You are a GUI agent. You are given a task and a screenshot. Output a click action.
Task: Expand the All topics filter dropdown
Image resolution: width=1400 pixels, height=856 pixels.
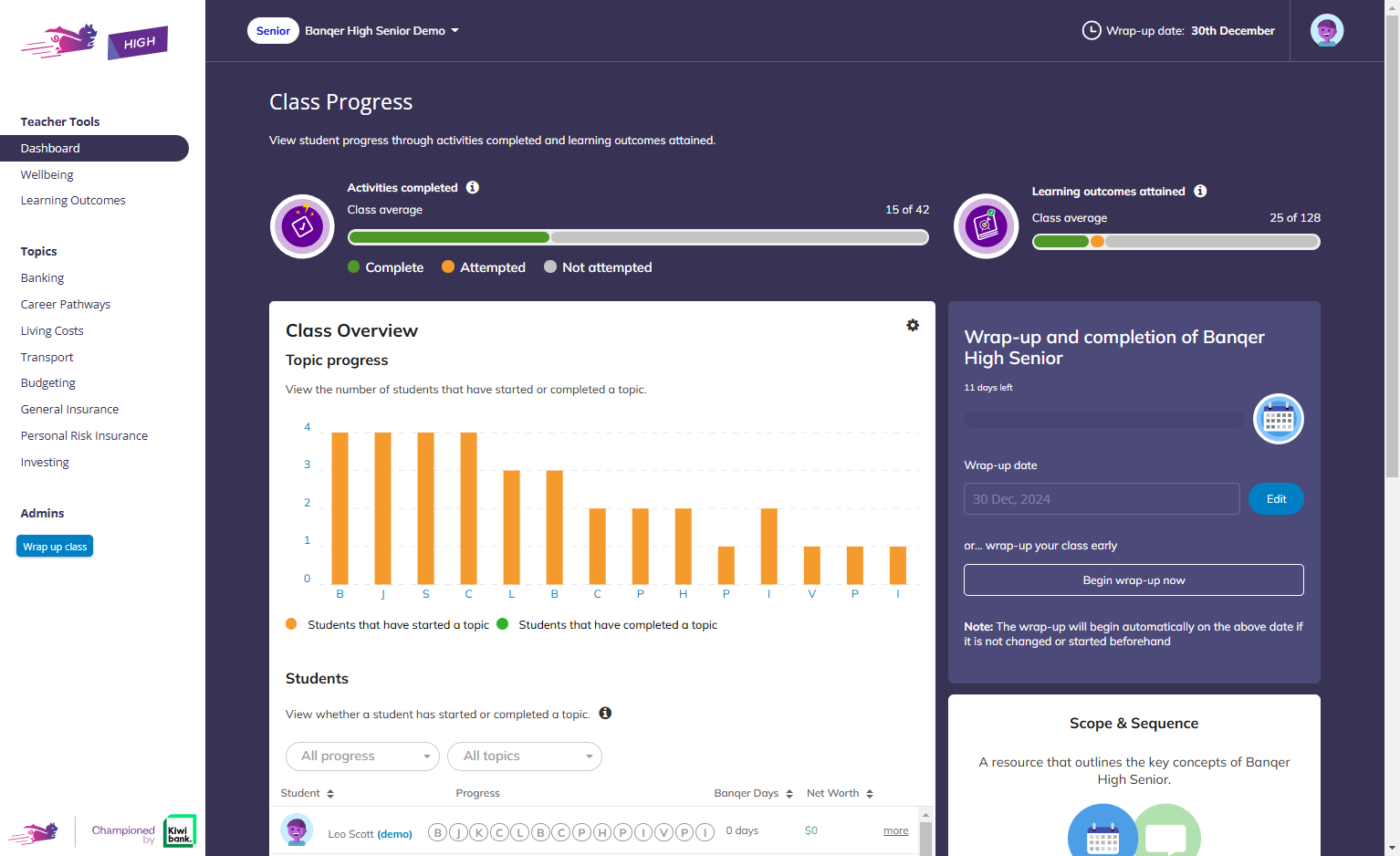tap(525, 757)
